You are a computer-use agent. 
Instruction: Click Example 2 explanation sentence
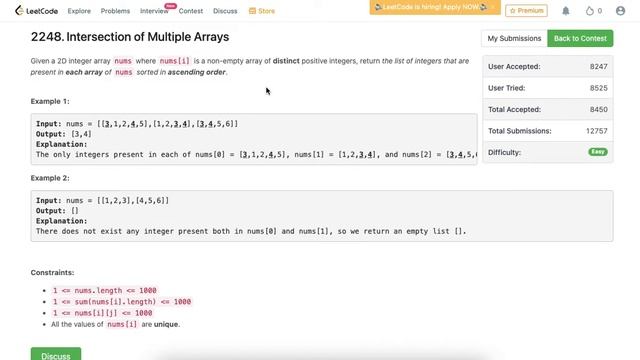[x=251, y=231]
